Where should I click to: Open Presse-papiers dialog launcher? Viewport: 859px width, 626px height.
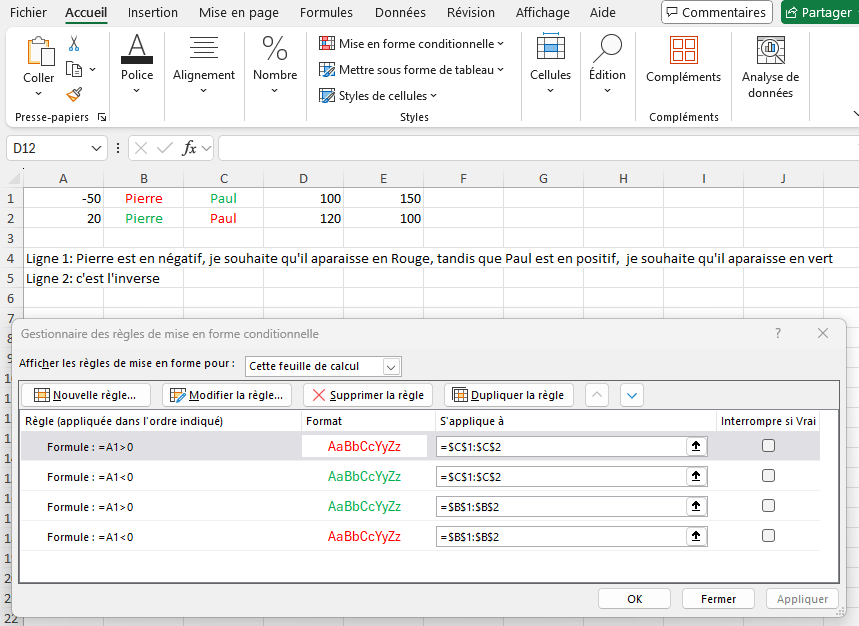(x=102, y=117)
